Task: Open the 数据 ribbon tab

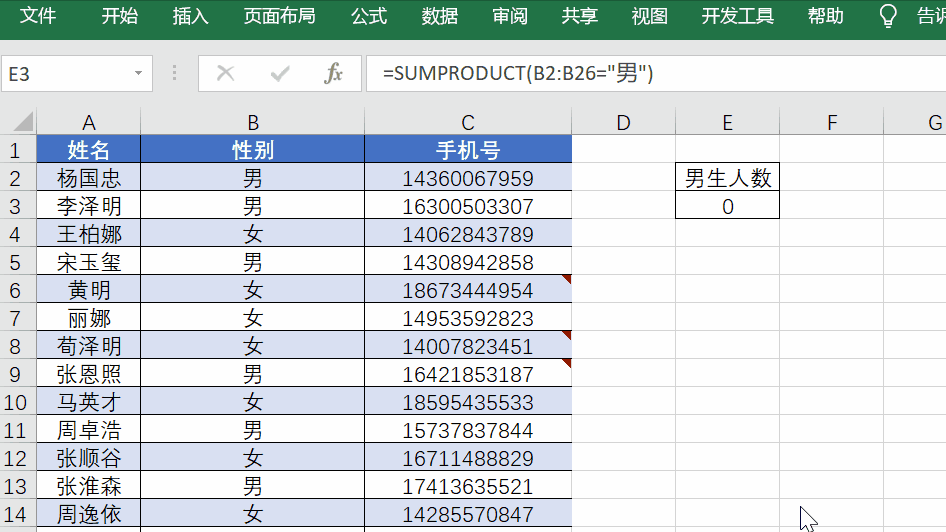Action: tap(440, 16)
